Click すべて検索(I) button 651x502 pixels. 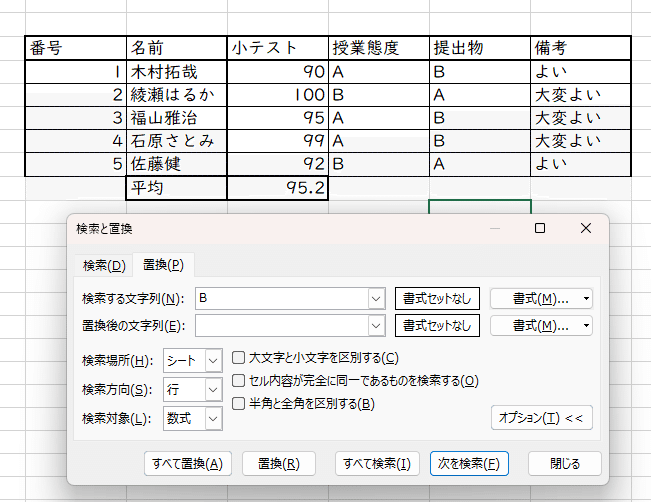tap(377, 463)
